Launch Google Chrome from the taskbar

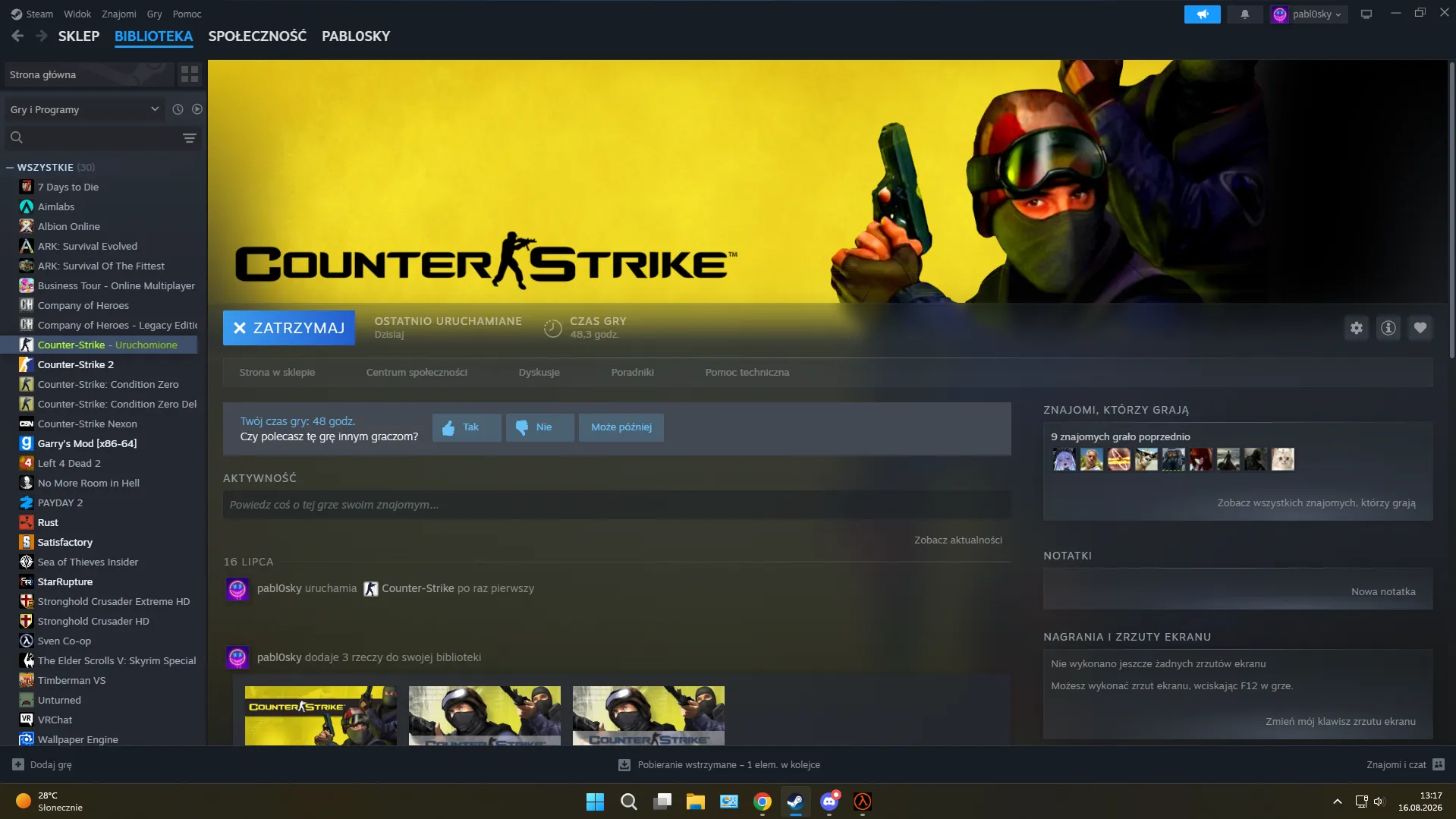(763, 802)
